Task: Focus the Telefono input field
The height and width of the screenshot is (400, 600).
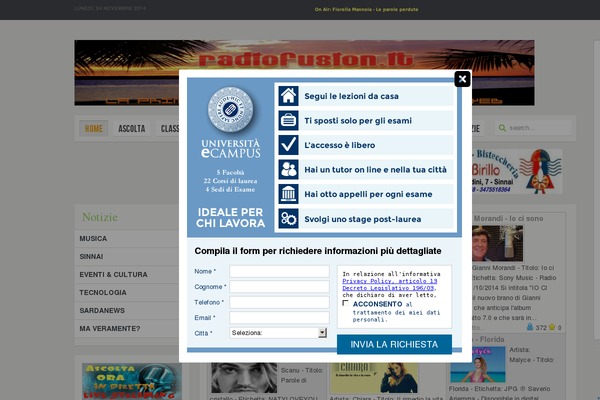Action: pos(279,302)
